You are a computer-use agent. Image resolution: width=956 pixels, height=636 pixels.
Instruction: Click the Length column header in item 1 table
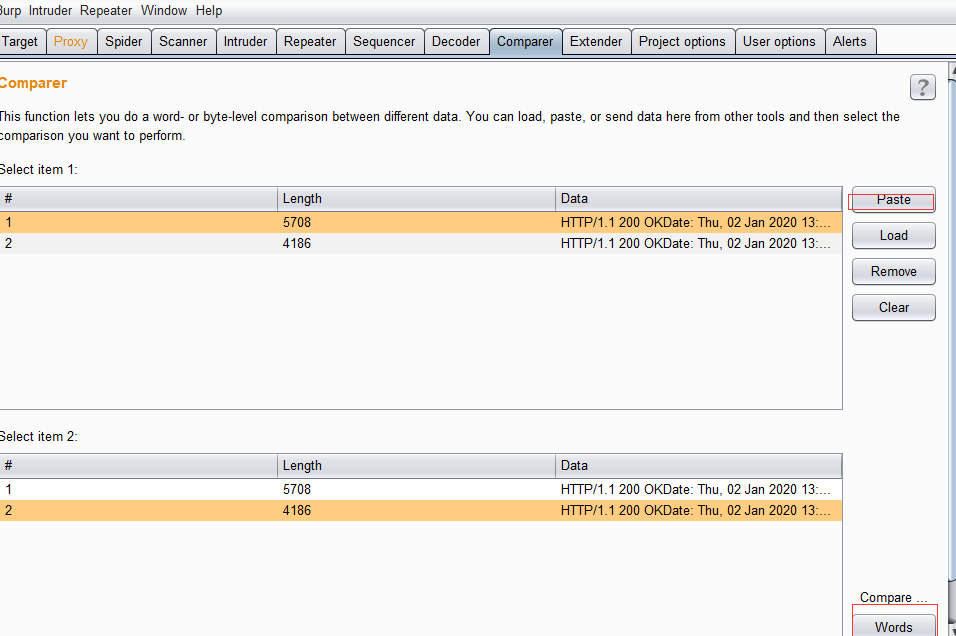click(x=416, y=199)
